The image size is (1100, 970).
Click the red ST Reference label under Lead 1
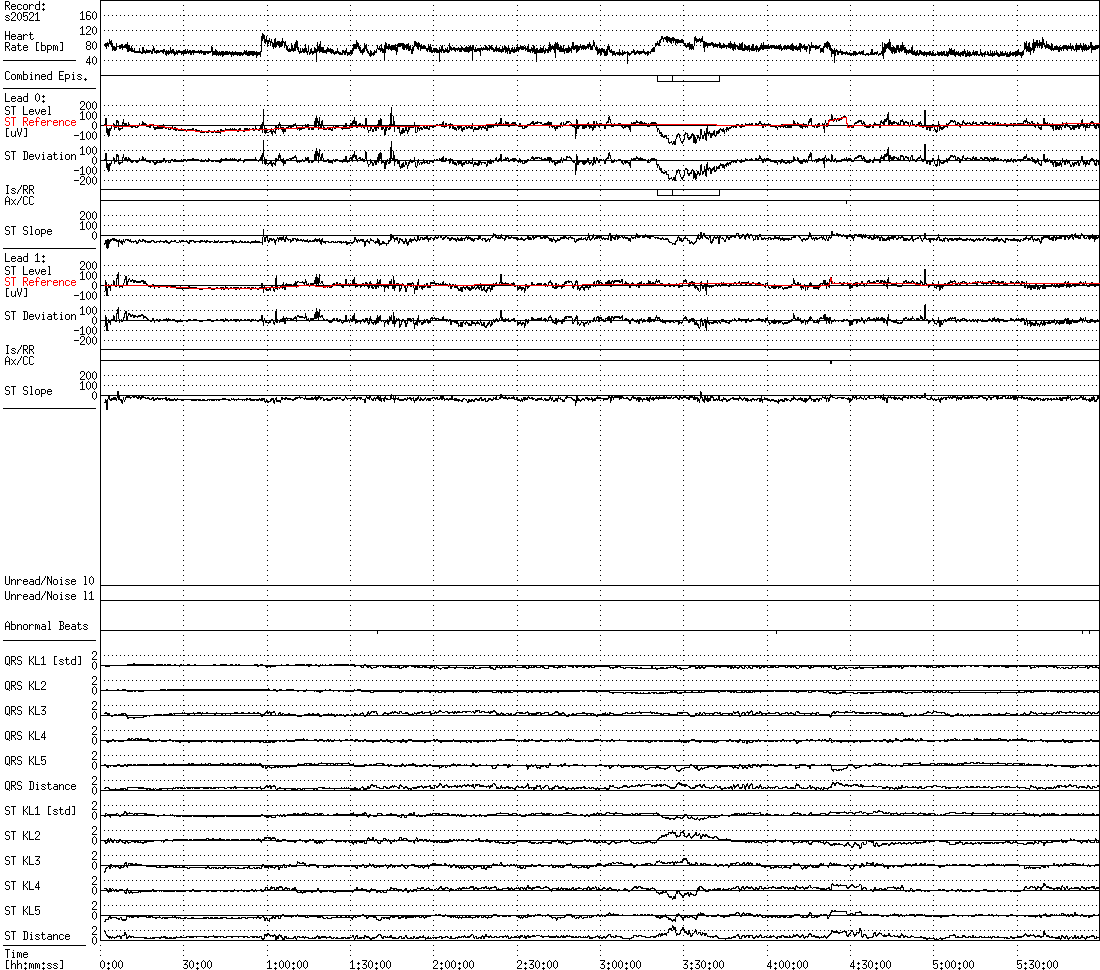coord(40,282)
